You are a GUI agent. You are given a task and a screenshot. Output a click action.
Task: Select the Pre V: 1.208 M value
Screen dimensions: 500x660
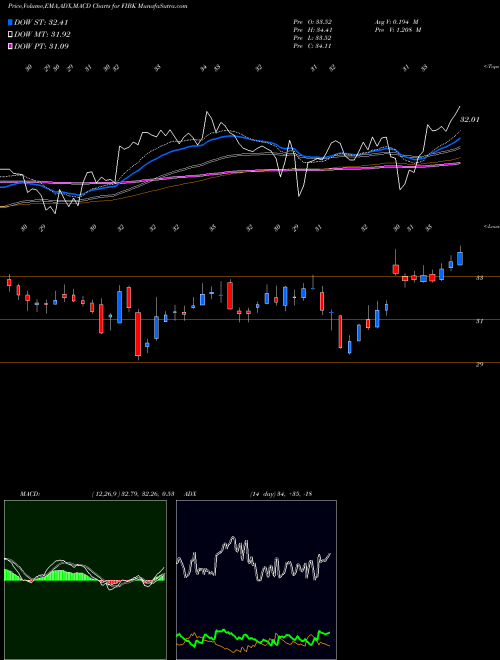[x=398, y=30]
